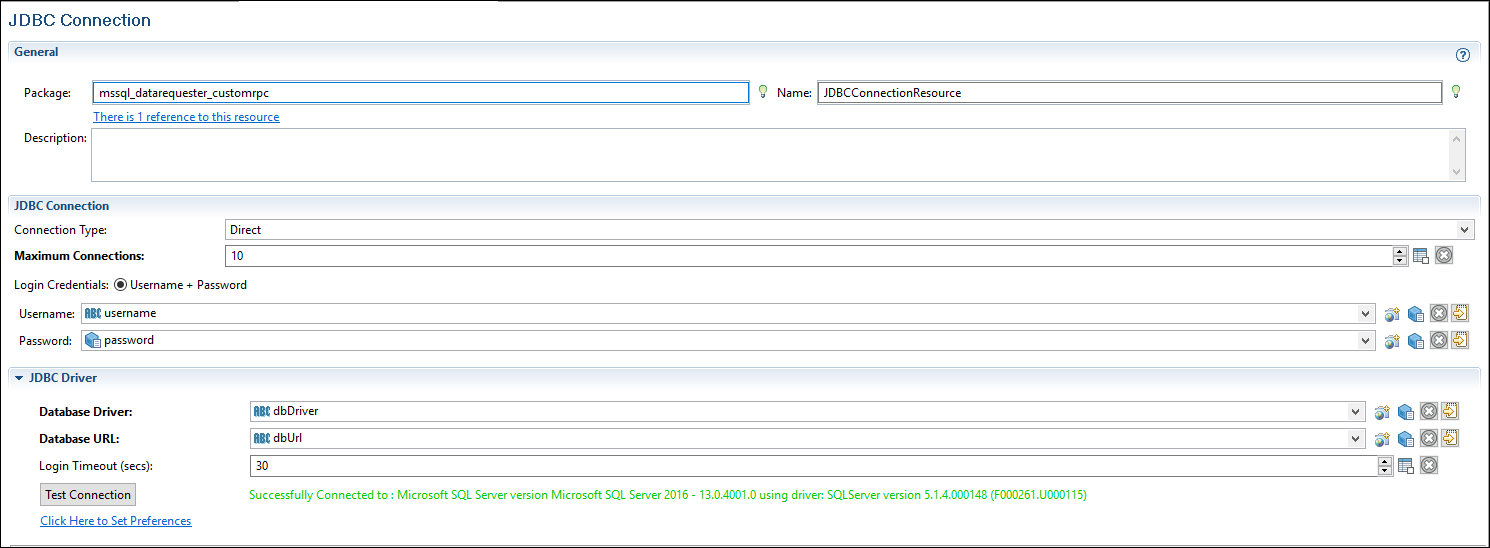Click the yellow arrow note icon in Database URL row
The width and height of the screenshot is (1490, 548).
pyautogui.click(x=1449, y=438)
